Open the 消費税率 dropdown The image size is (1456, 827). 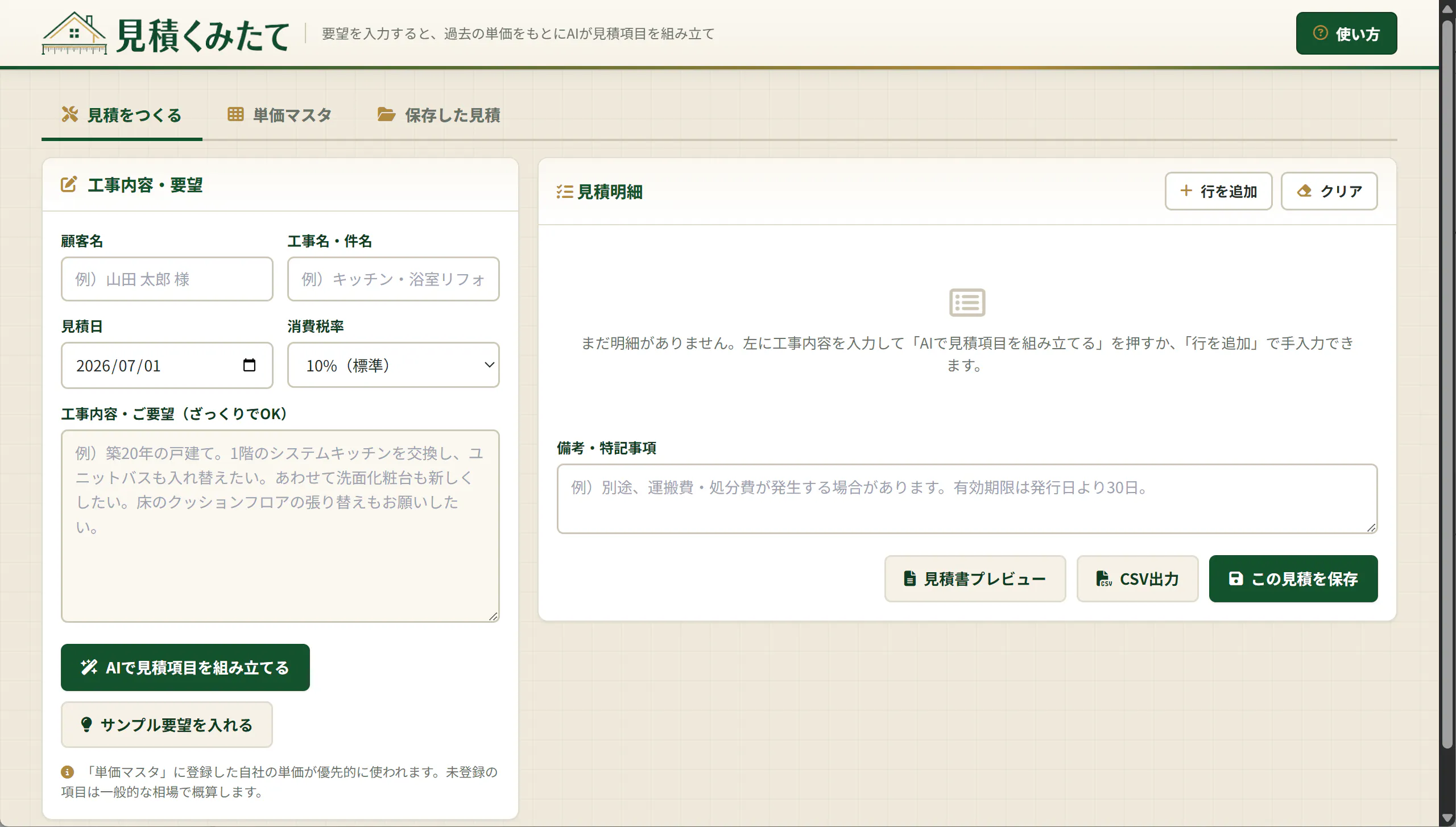point(393,365)
